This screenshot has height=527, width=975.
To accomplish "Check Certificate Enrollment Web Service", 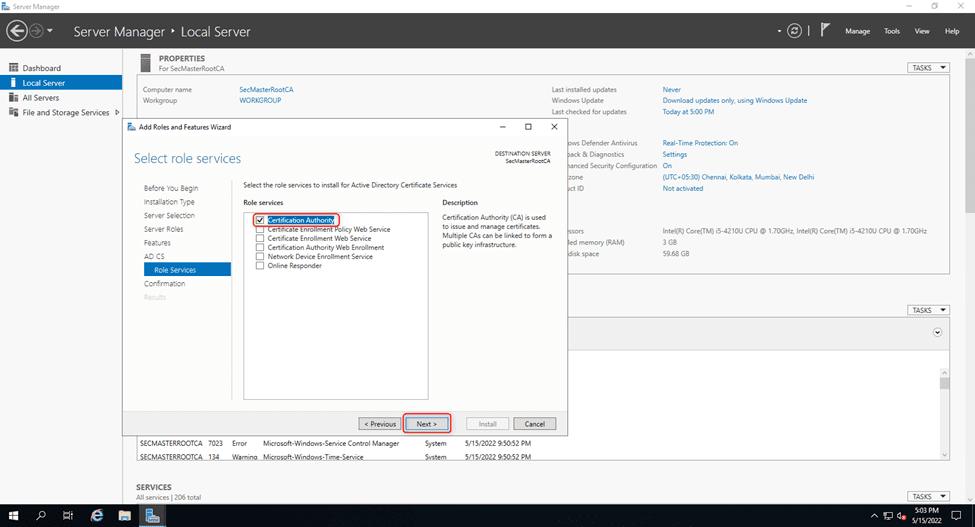I will 260,238.
